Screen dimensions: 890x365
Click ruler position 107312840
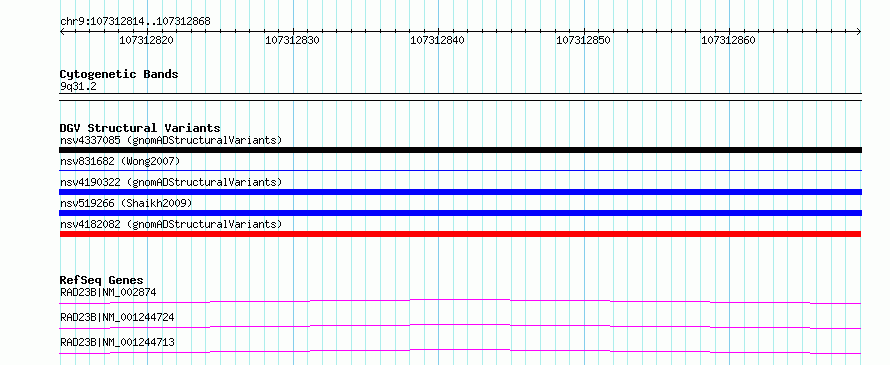[438, 40]
